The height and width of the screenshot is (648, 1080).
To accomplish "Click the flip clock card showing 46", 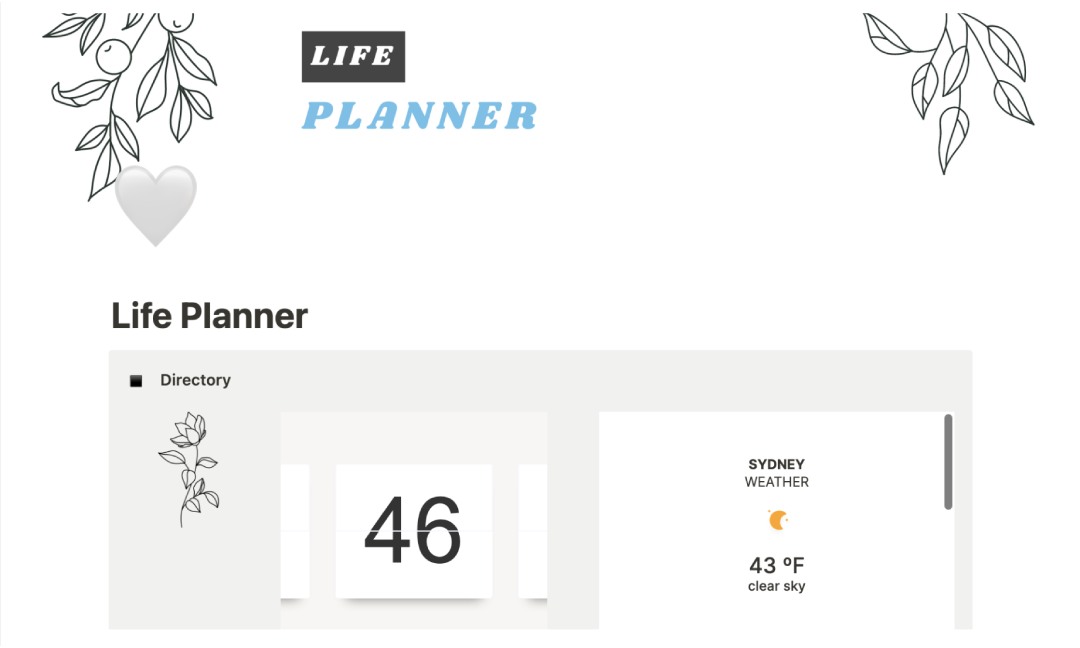I will pos(413,530).
